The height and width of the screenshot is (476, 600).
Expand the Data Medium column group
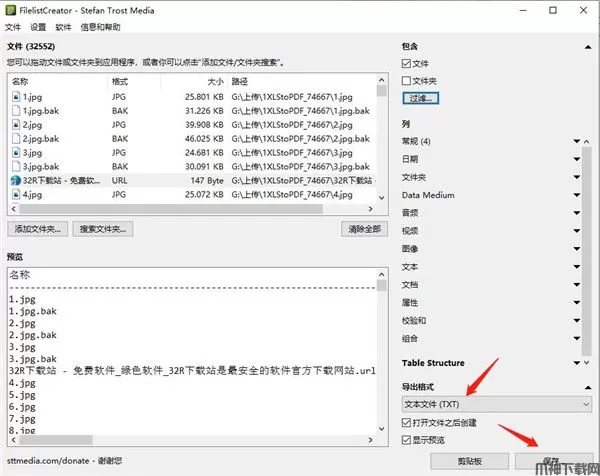click(x=577, y=195)
